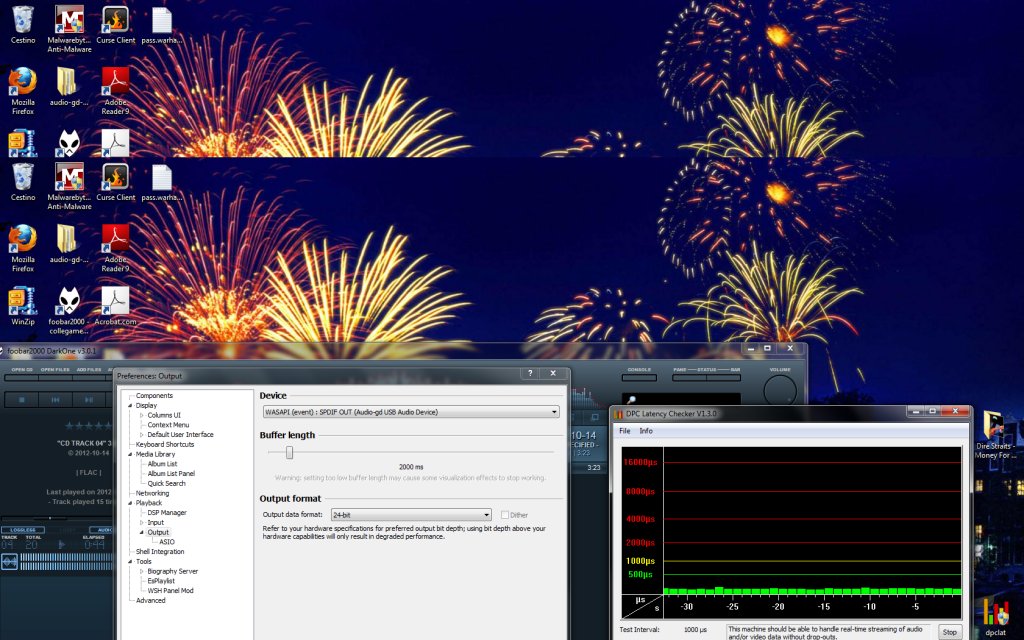1024x640 pixels.
Task: Select DSP Manager in the Preferences tree
Action: pyautogui.click(x=167, y=513)
